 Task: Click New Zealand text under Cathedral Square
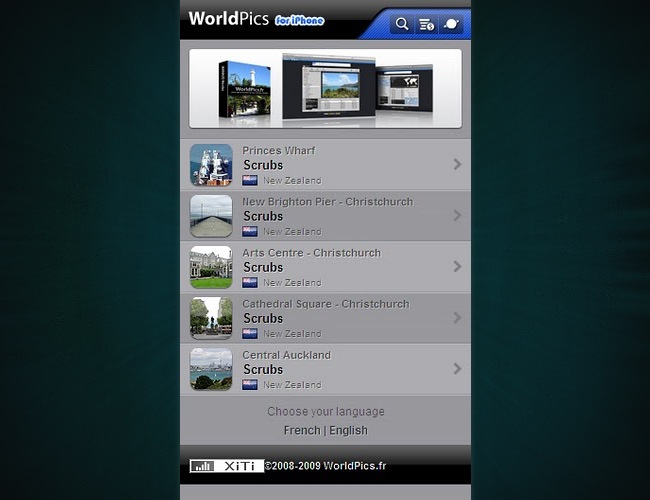pos(292,334)
